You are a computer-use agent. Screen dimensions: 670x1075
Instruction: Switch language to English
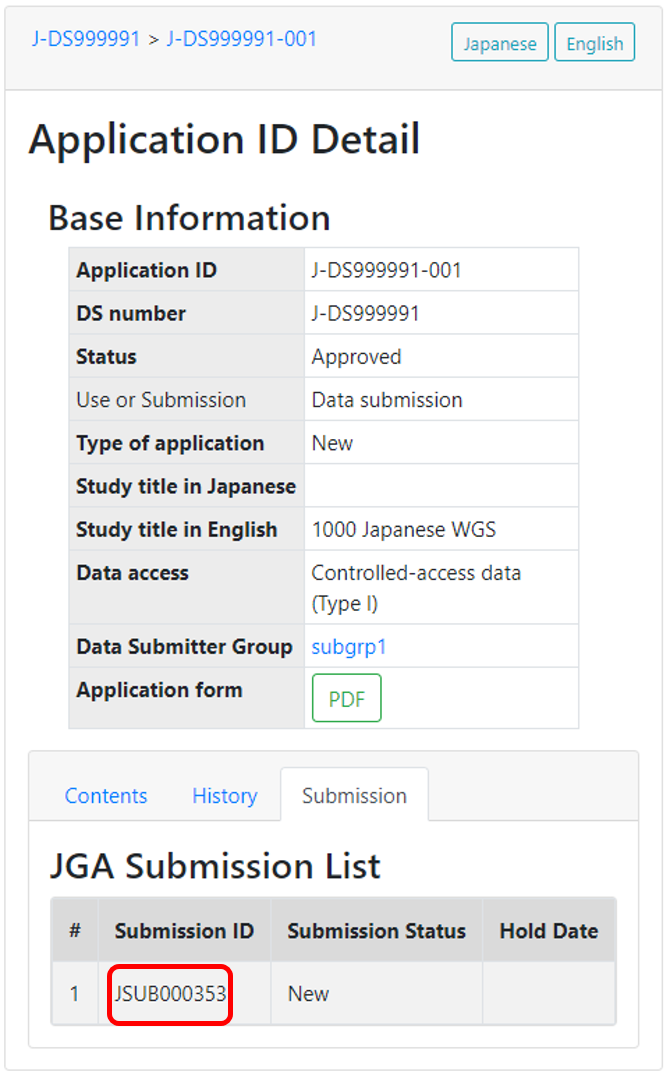point(594,43)
